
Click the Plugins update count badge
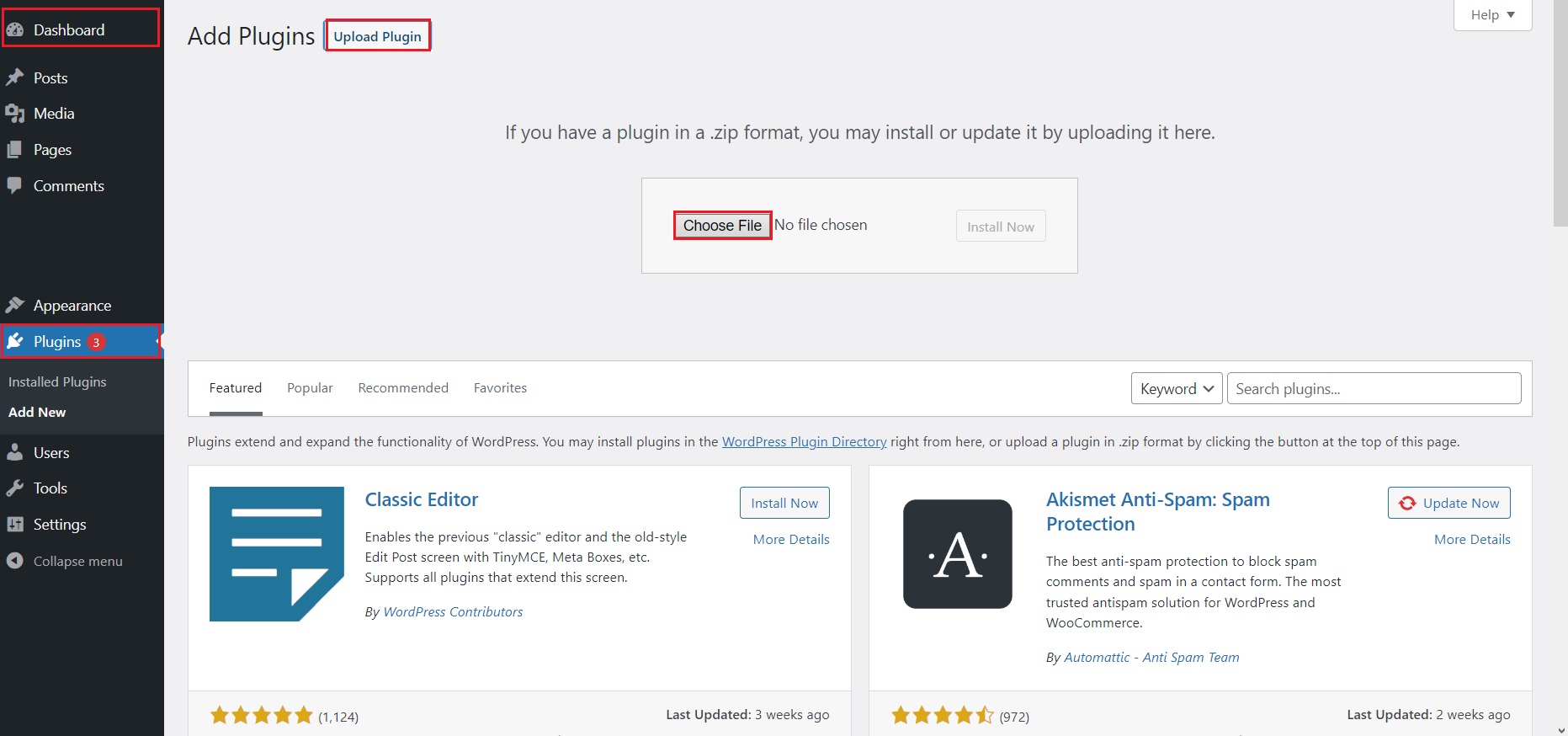(x=96, y=342)
